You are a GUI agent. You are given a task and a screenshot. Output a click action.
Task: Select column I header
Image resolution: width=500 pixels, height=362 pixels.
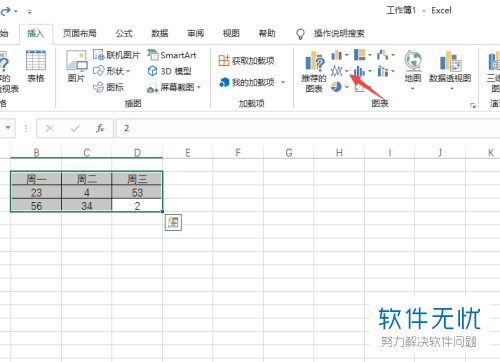coord(389,153)
